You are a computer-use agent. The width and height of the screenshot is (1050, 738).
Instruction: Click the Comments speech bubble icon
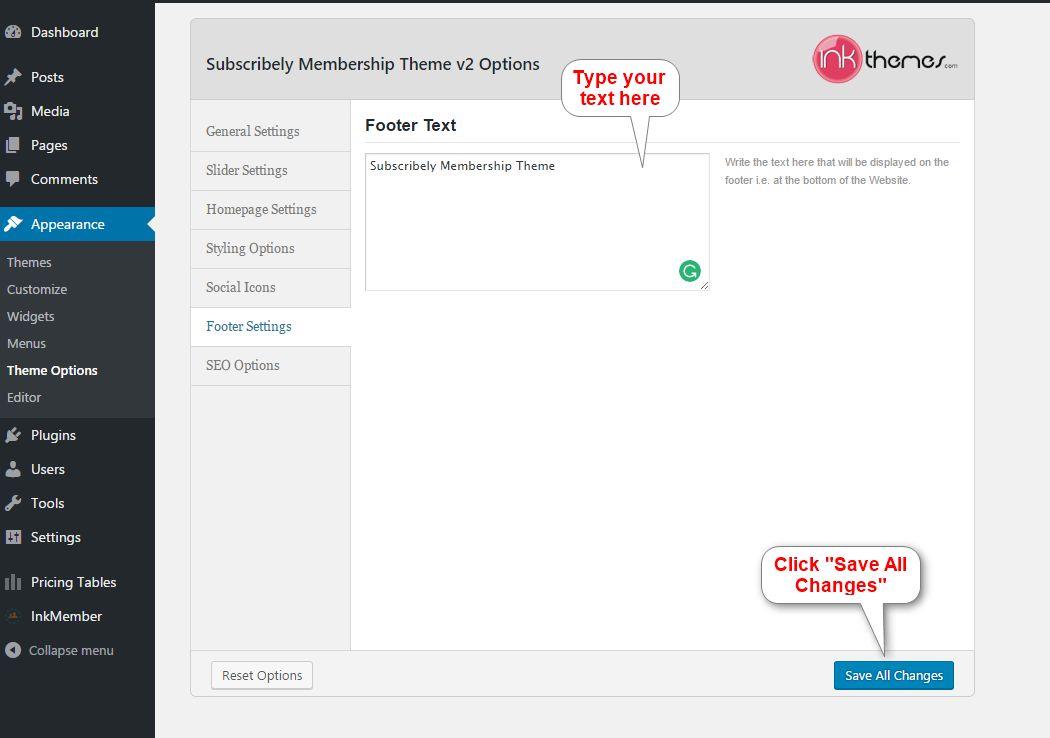13,179
